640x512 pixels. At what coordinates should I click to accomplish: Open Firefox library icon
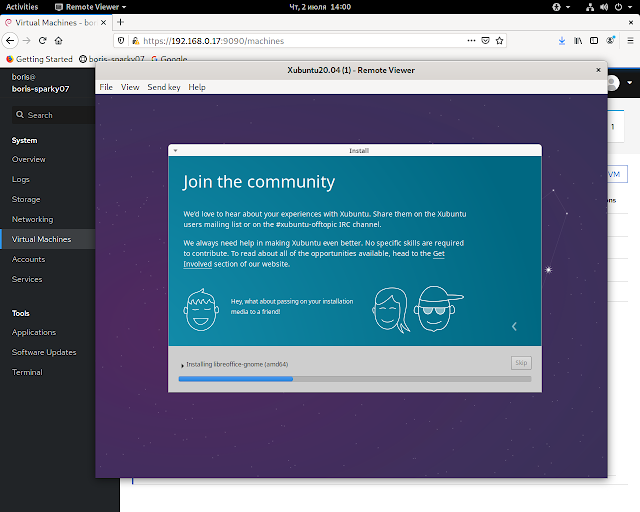pyautogui.click(x=578, y=40)
